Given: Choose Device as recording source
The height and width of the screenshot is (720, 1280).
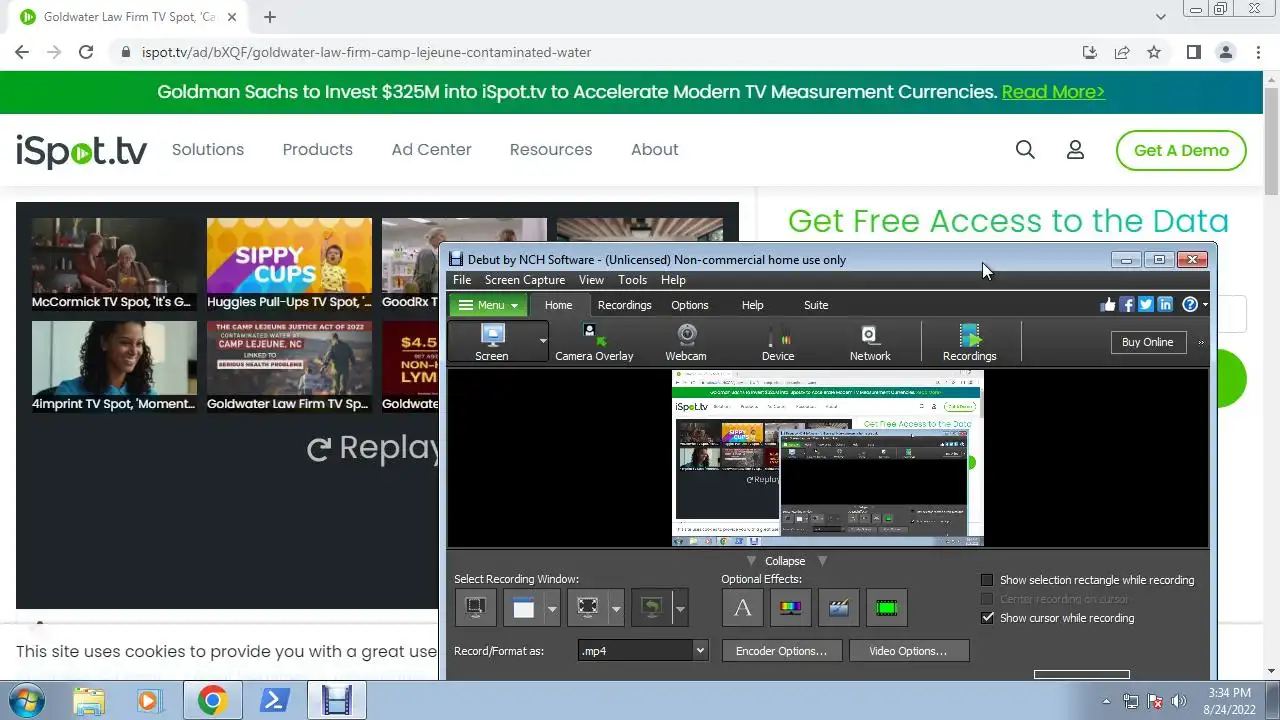Looking at the screenshot, I should pyautogui.click(x=778, y=342).
